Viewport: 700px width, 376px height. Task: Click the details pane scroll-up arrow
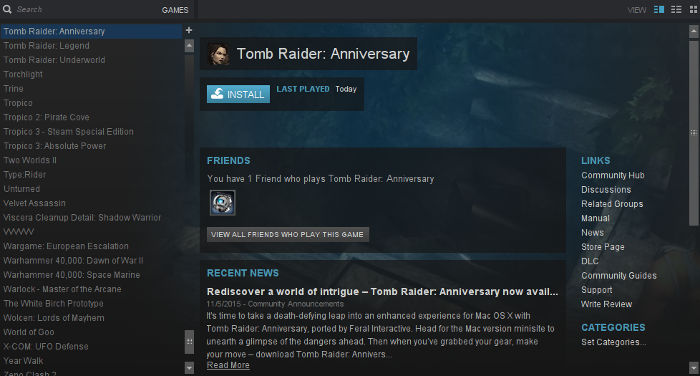click(x=693, y=31)
